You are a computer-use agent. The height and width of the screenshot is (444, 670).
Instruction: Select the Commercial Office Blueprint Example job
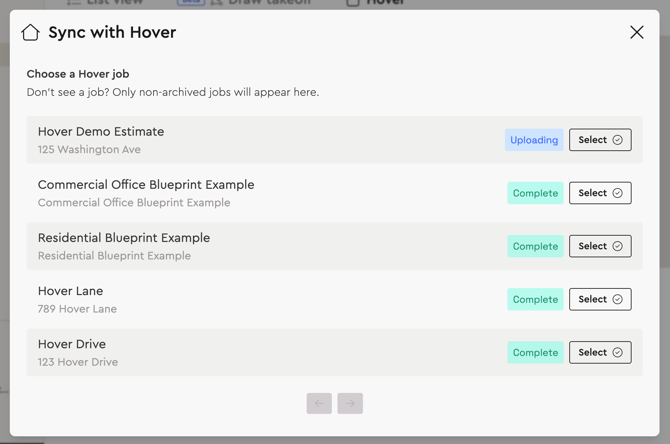click(600, 193)
